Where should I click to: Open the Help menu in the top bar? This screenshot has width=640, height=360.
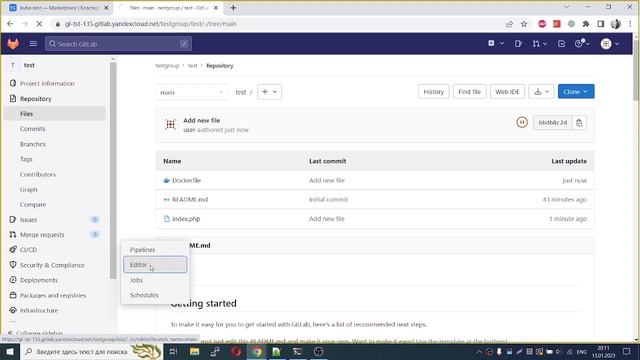(x=582, y=43)
